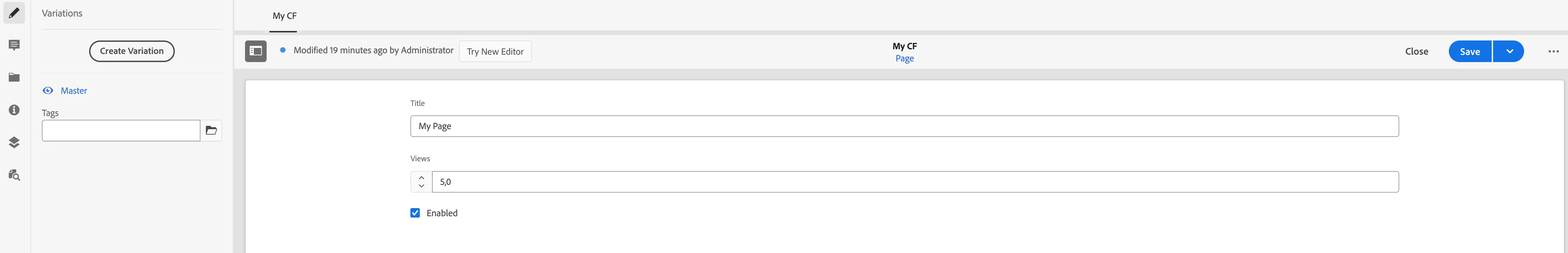Click the Create Variation button

(x=132, y=51)
